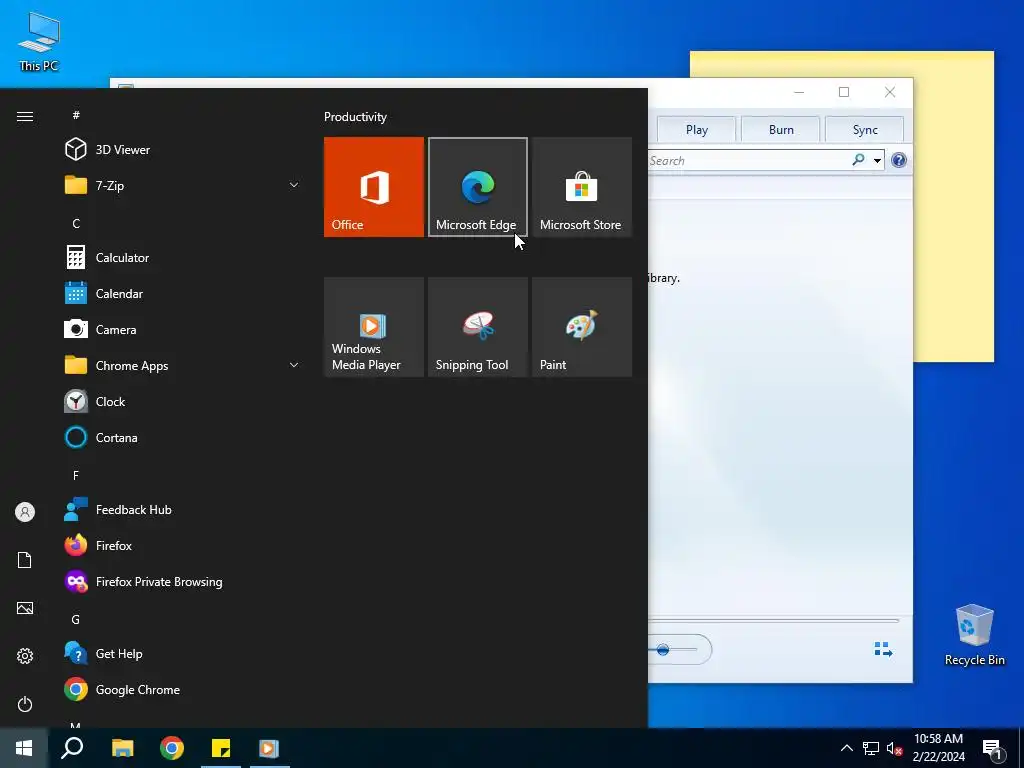Open the Windows Media Player tile
The width and height of the screenshot is (1024, 768).
pyautogui.click(x=374, y=327)
